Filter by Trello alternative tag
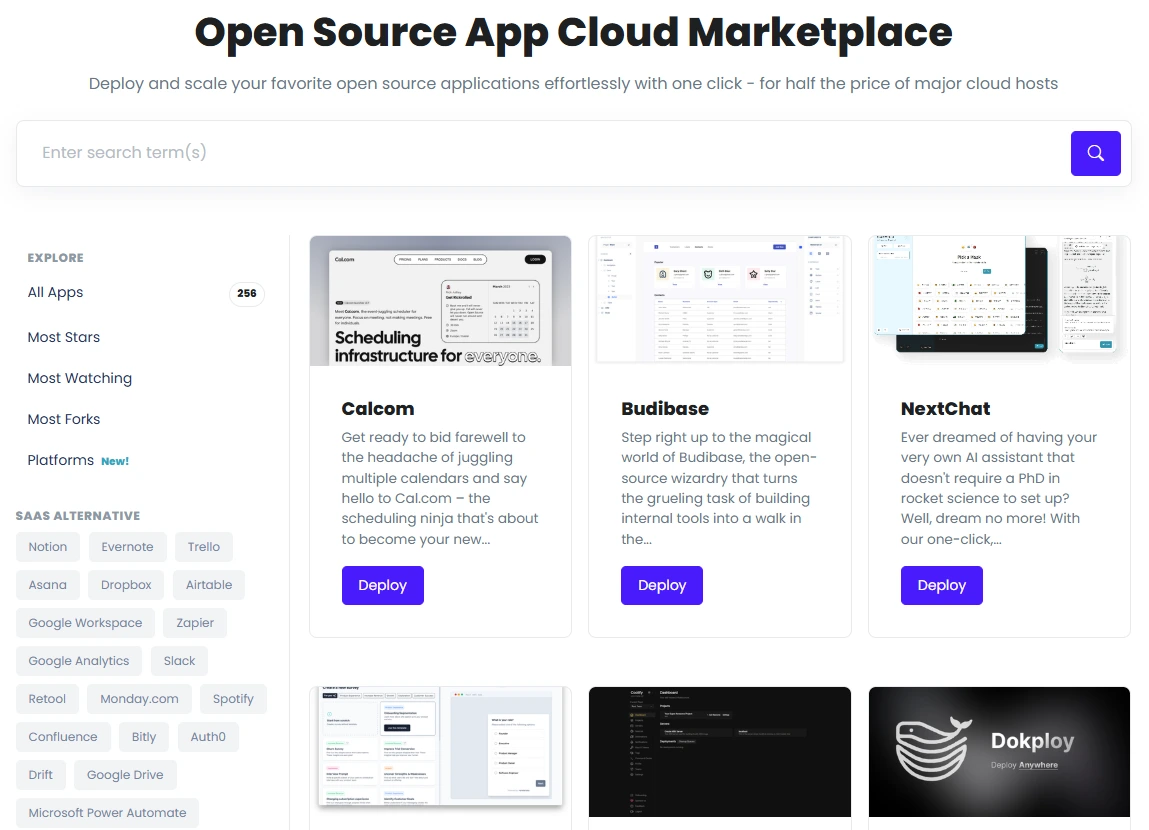Viewport: 1149px width, 830px height. click(204, 546)
